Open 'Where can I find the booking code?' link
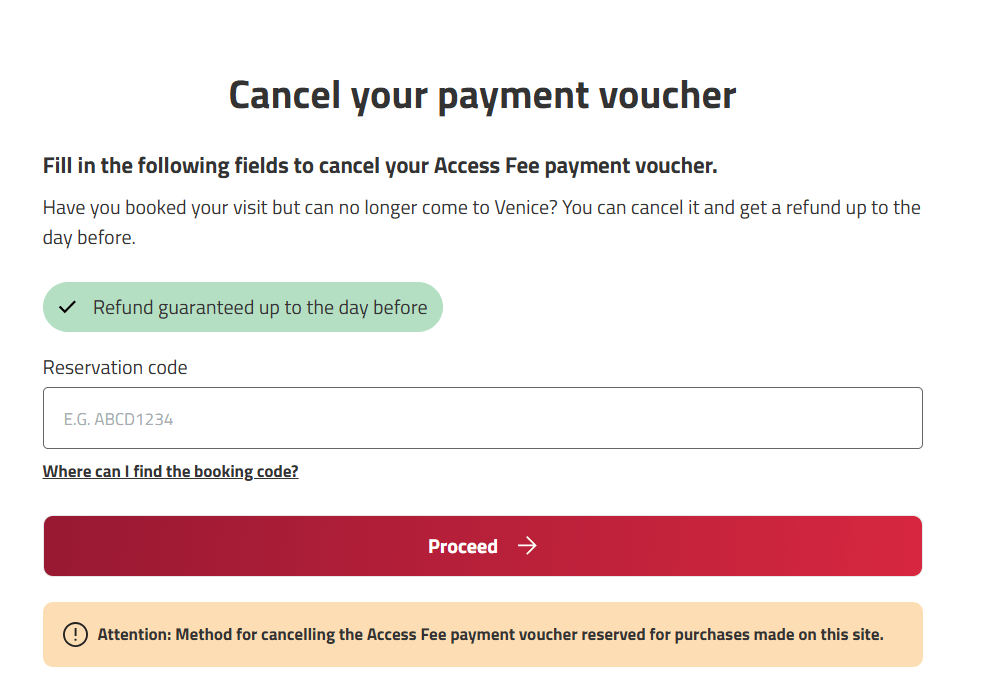Screen dimensions: 1000x676 170,471
